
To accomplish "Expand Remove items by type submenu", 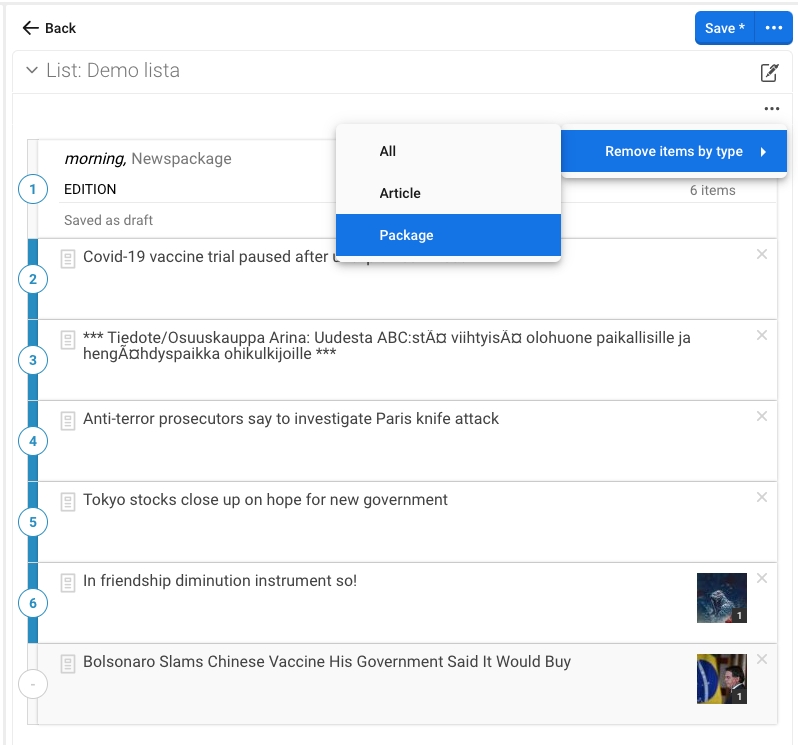I will tap(674, 152).
